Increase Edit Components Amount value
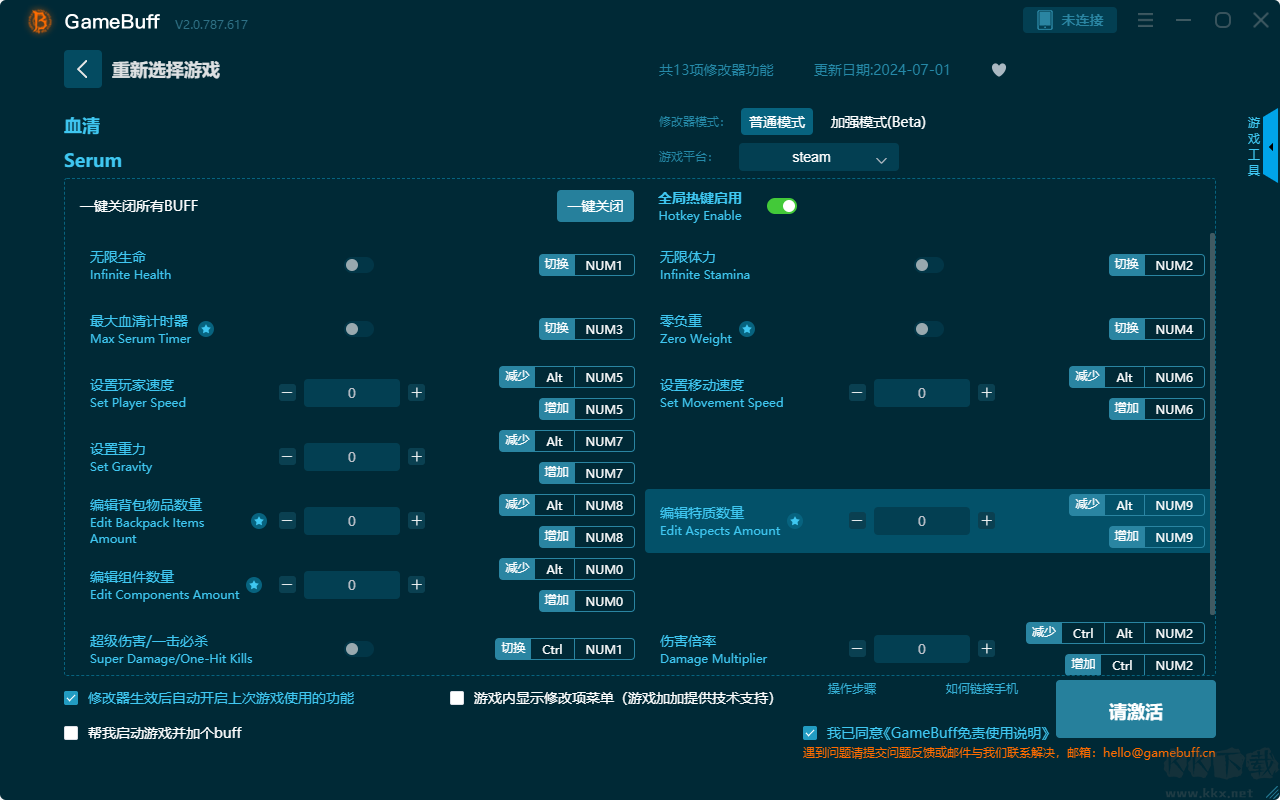 tap(417, 585)
